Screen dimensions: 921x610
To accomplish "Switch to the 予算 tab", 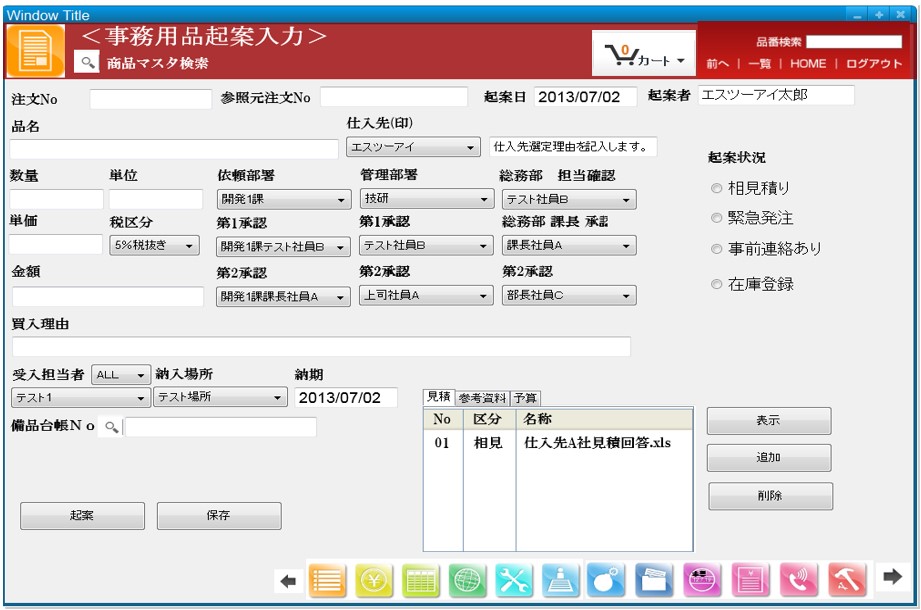I will pos(526,398).
